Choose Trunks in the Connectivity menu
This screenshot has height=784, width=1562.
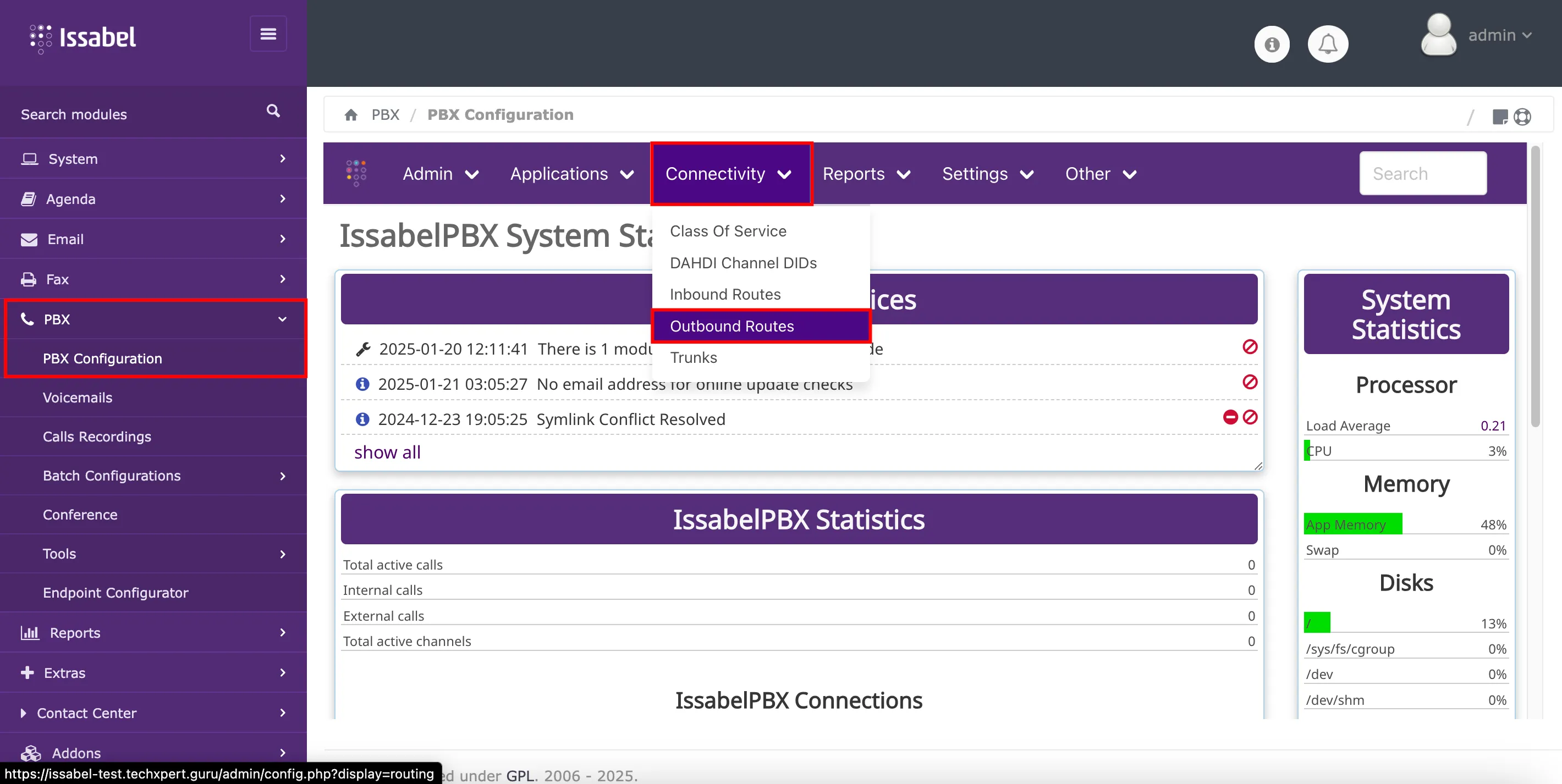click(693, 358)
